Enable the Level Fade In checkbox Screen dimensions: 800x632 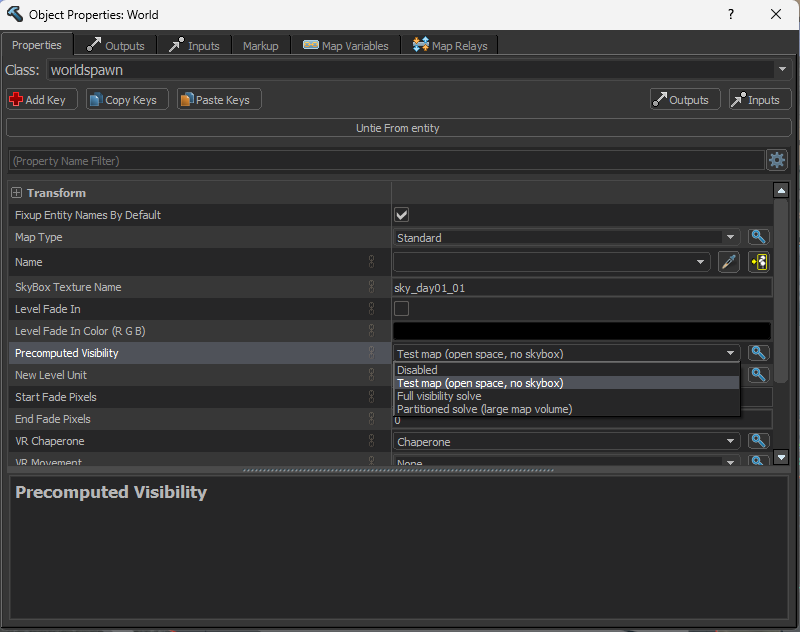click(402, 309)
